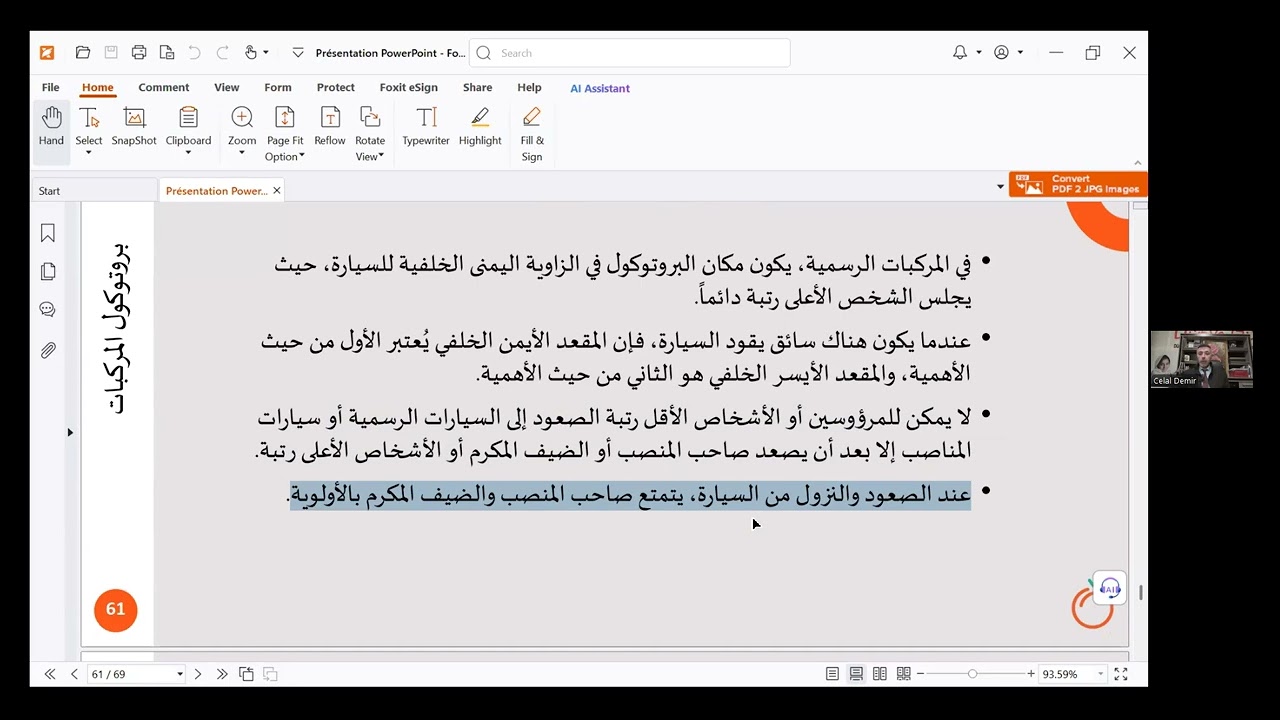Click the zoom in plus button
Screen dimensions: 1280x720
coord(1031,674)
